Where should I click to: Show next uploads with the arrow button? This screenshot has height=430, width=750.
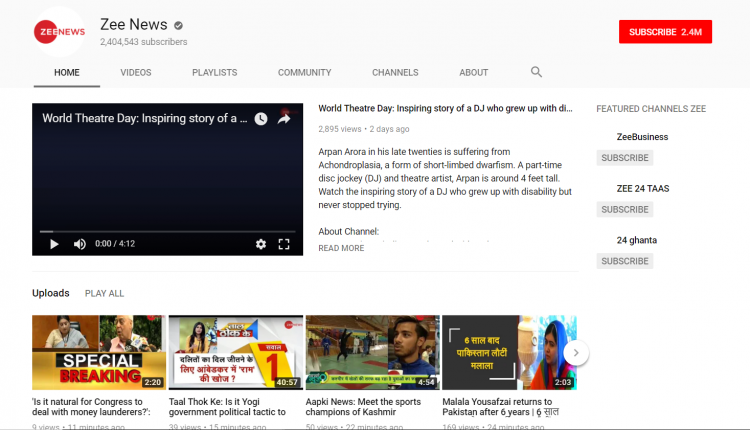pos(576,353)
